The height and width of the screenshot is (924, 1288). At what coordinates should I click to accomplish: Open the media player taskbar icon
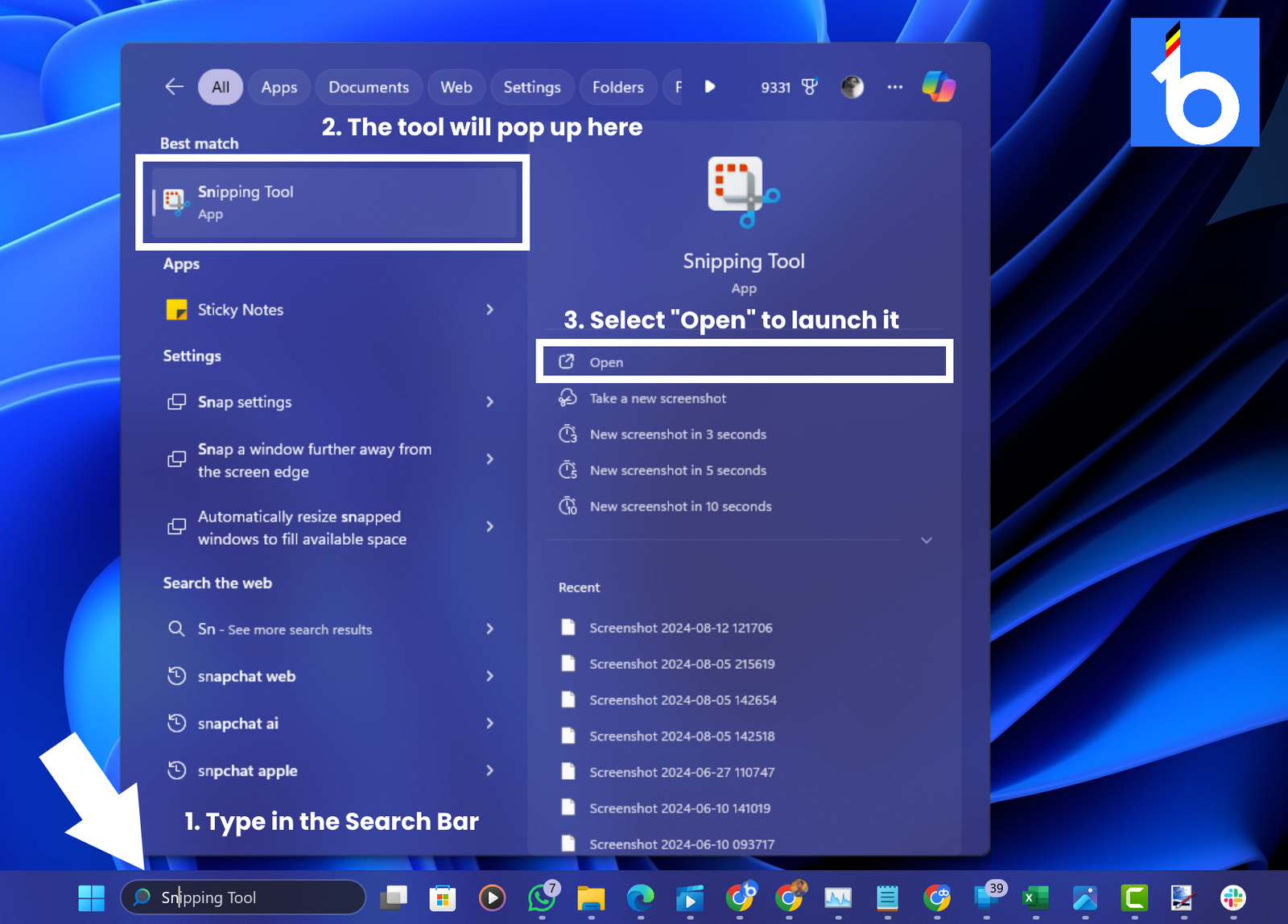(492, 897)
